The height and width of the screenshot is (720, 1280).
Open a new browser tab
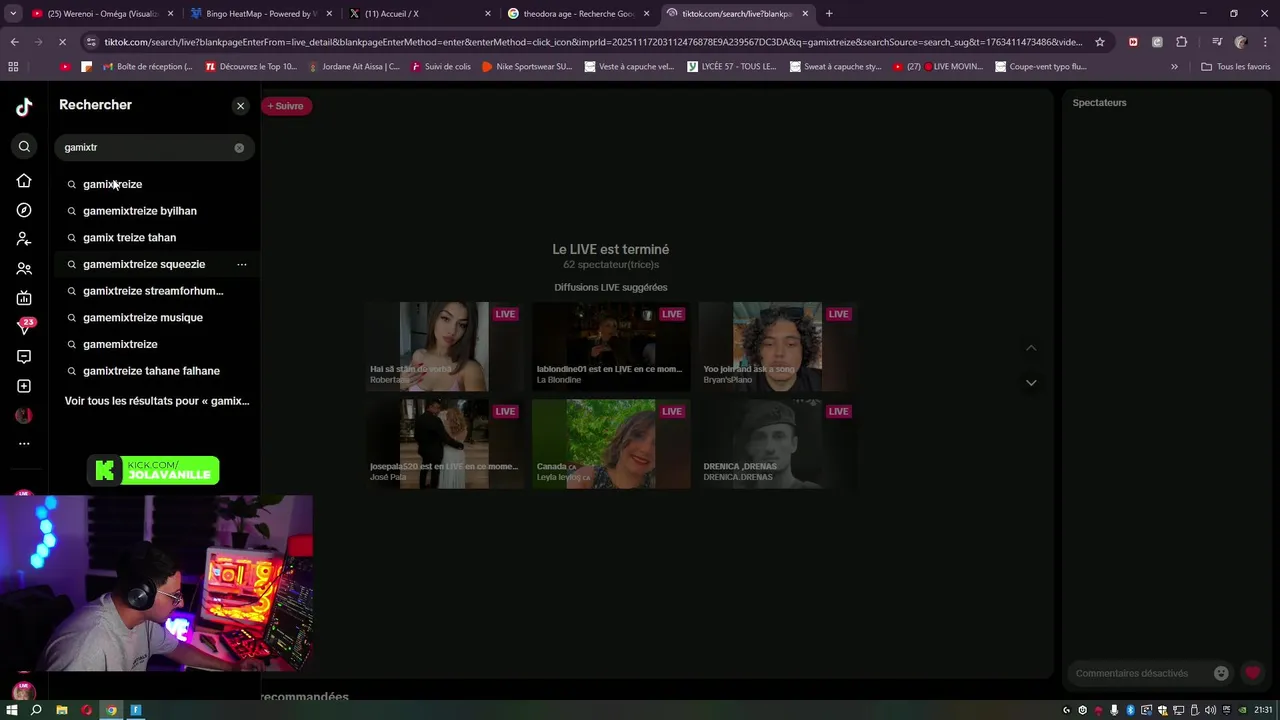pyautogui.click(x=829, y=14)
